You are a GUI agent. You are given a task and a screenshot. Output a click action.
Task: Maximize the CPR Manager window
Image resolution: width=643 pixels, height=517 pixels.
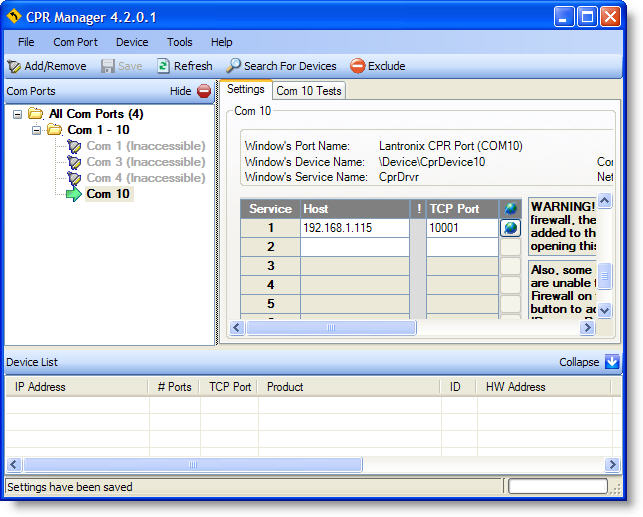coord(587,17)
